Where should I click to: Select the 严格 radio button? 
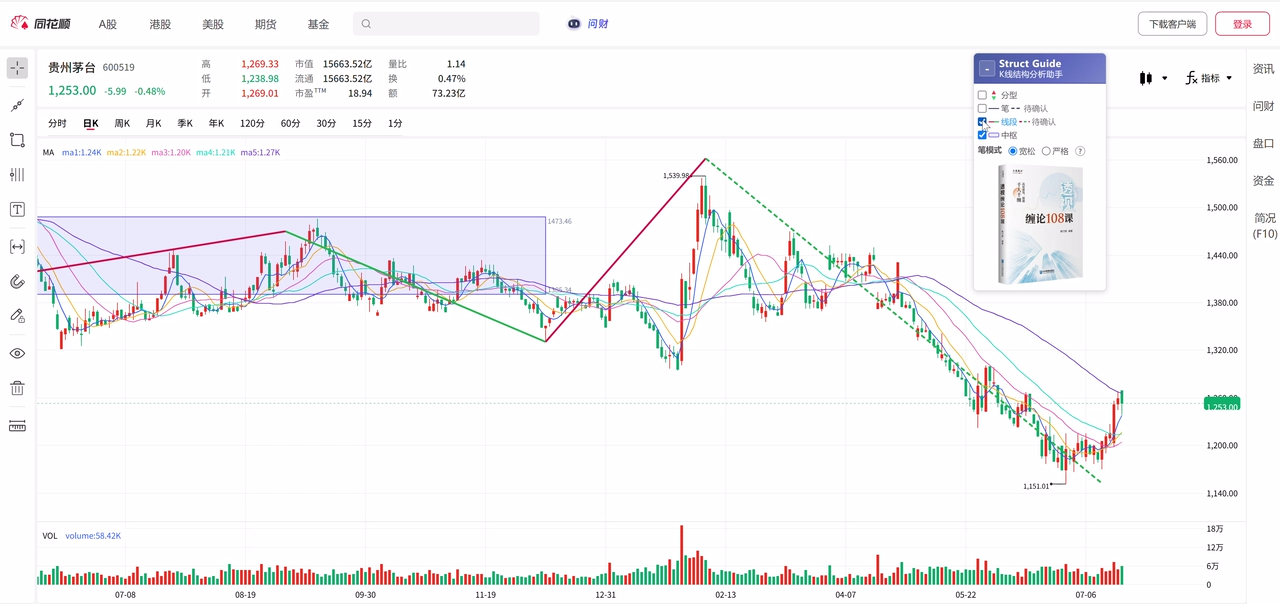(x=1046, y=151)
